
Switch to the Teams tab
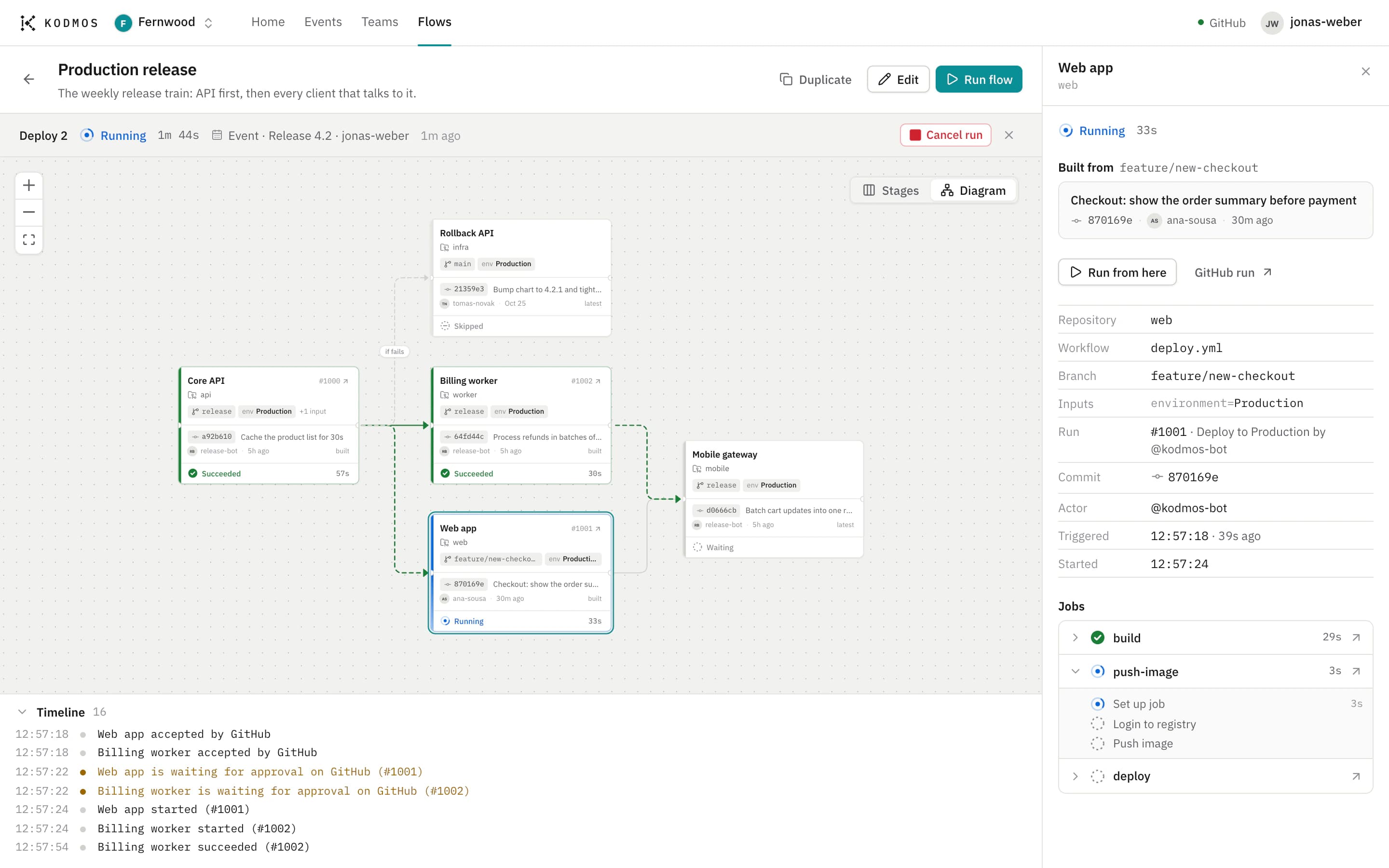pyautogui.click(x=380, y=22)
